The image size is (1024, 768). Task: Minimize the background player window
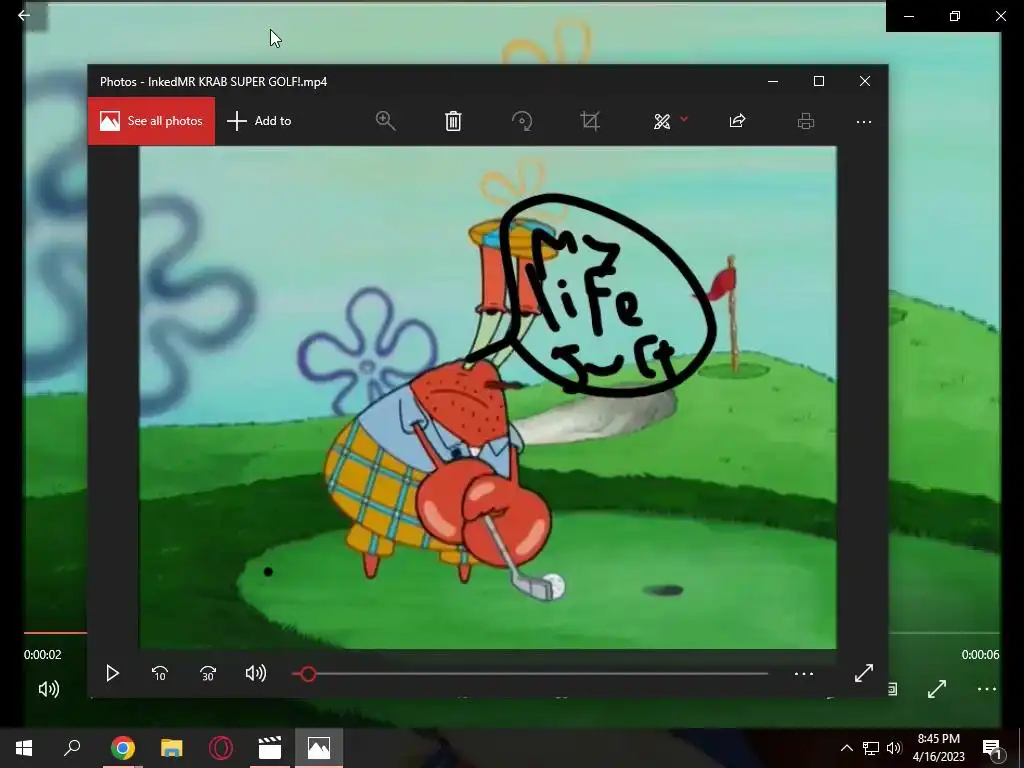click(x=909, y=16)
